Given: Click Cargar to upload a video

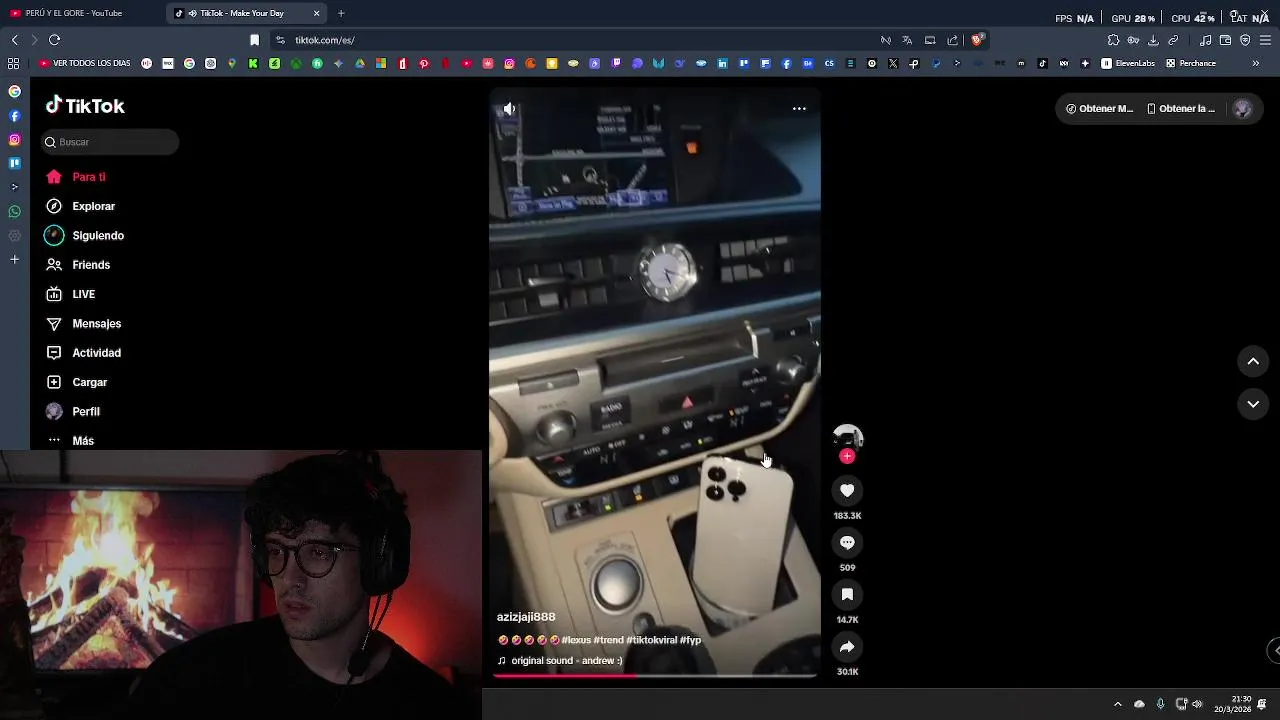Looking at the screenshot, I should [76, 382].
